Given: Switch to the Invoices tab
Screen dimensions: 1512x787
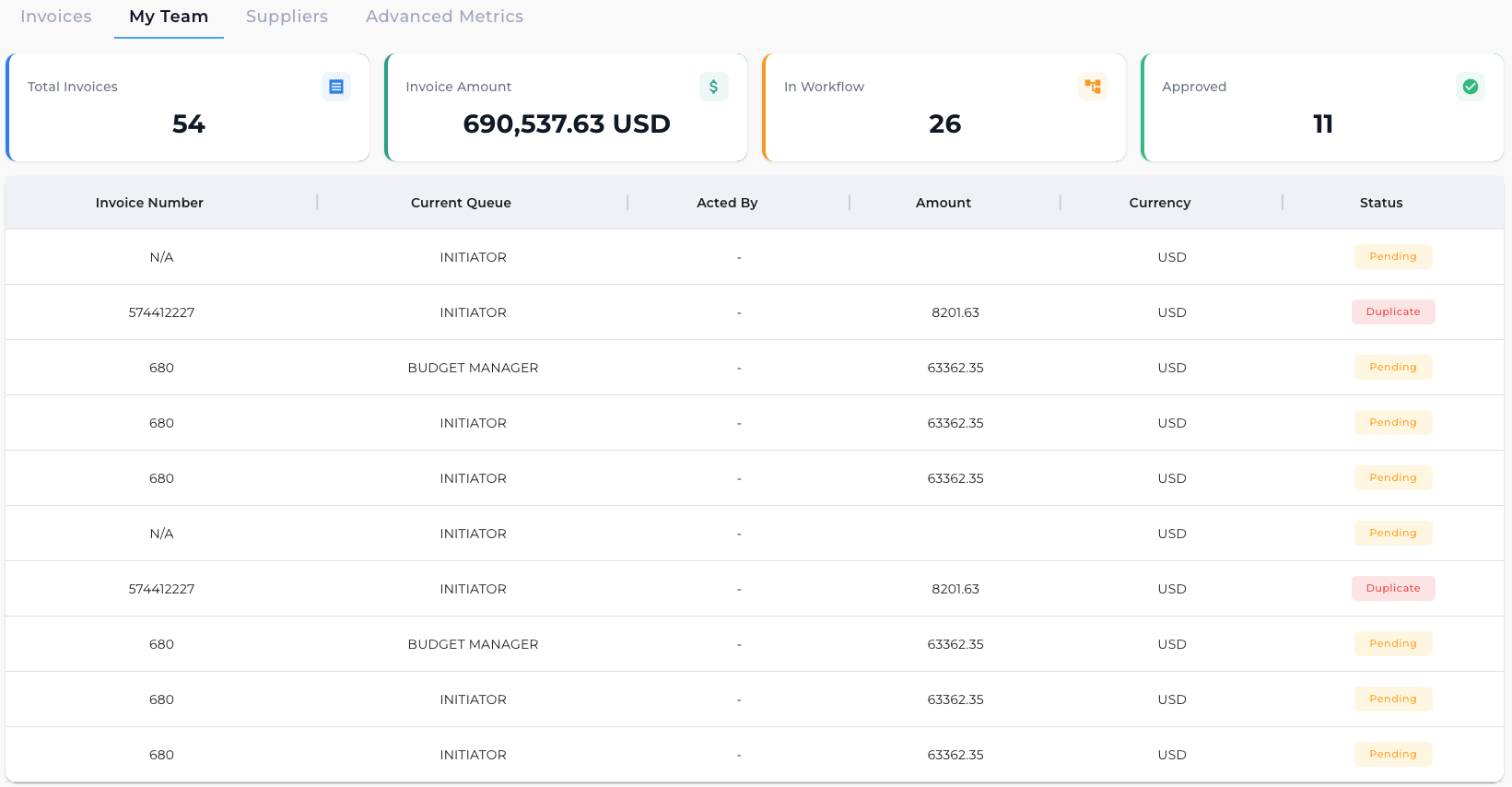Looking at the screenshot, I should click(56, 17).
